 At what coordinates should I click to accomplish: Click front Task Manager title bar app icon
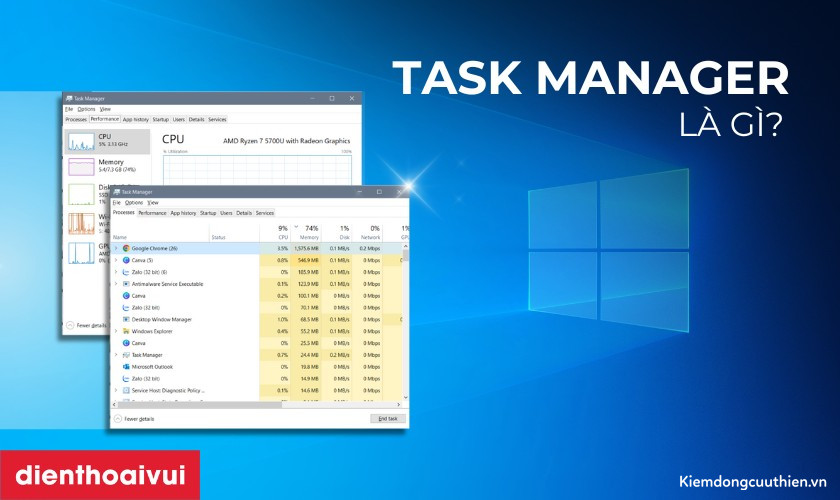tap(117, 192)
